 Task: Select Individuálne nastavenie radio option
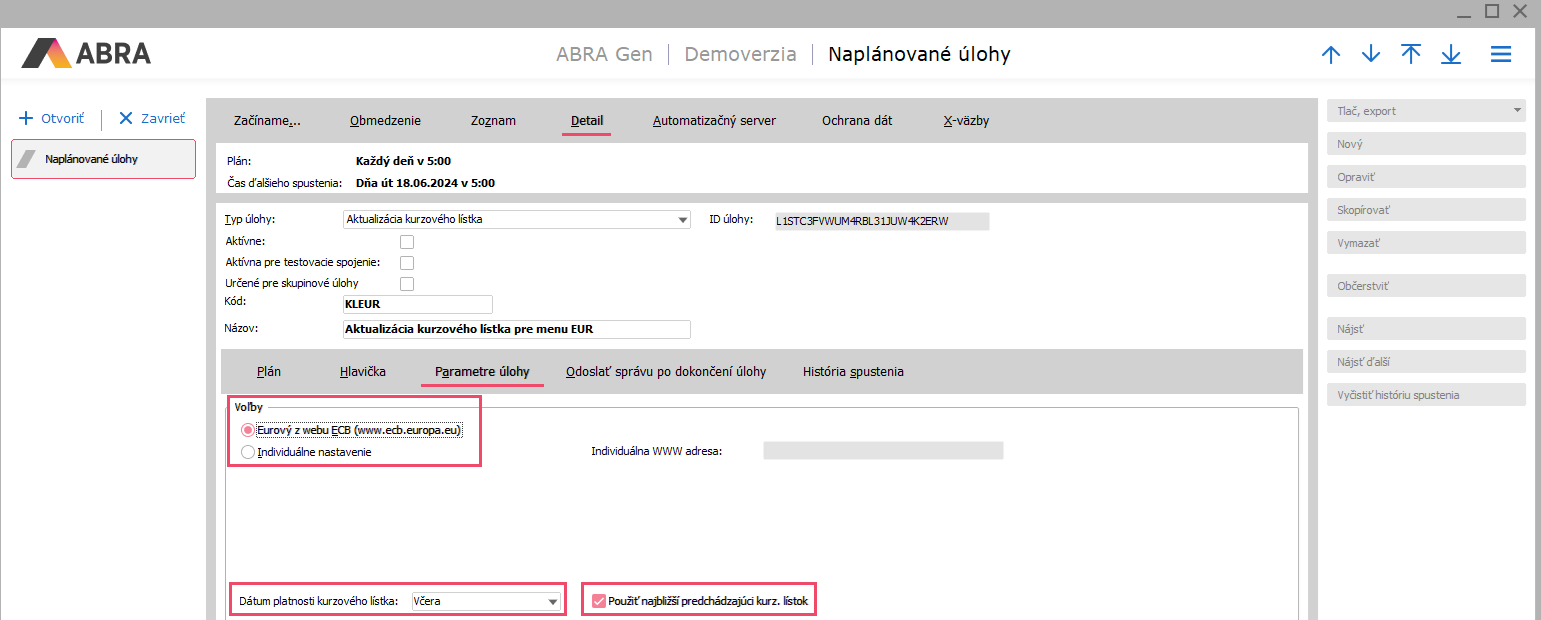click(x=248, y=452)
